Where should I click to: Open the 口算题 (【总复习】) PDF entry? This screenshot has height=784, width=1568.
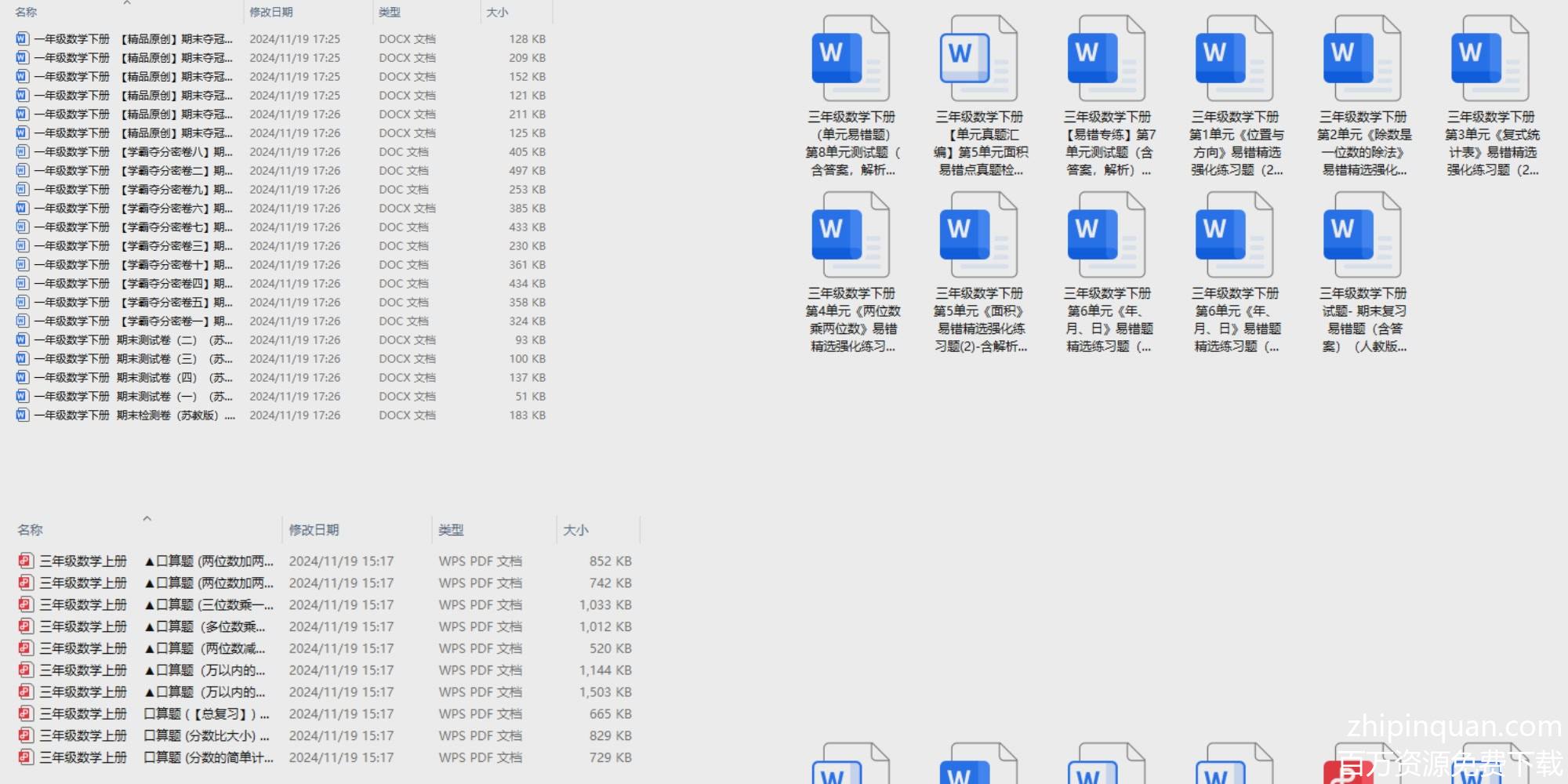pyautogui.click(x=157, y=714)
